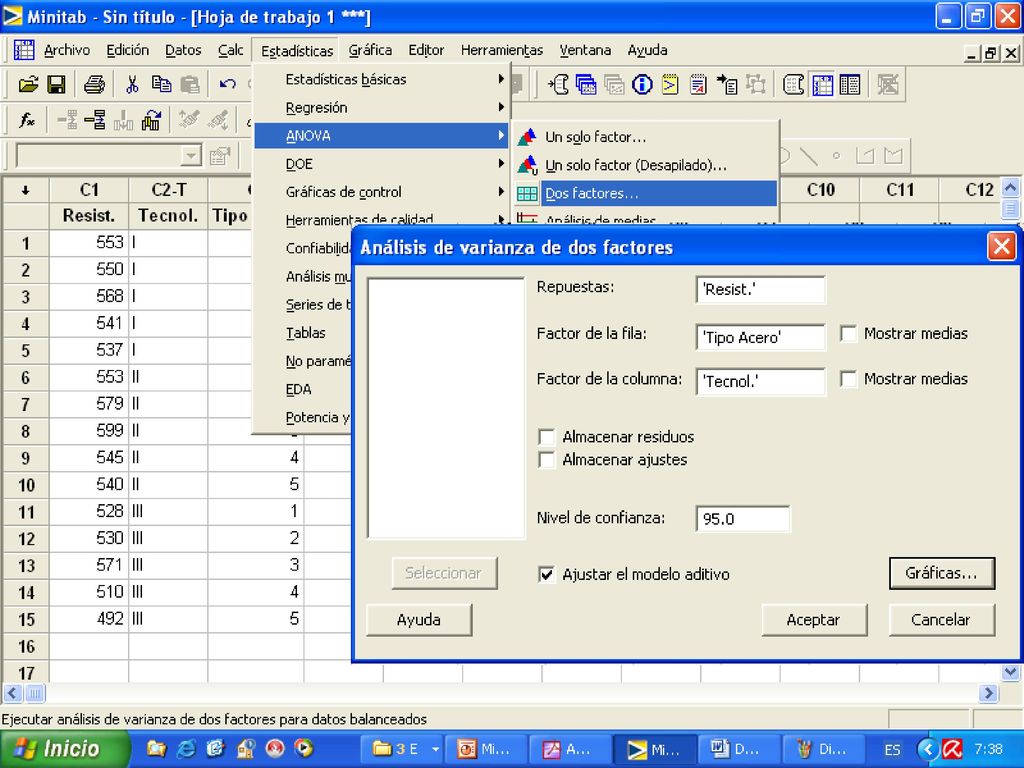Close the Análisis de varianza dialog
The image size is (1024, 768).
pos(1001,247)
